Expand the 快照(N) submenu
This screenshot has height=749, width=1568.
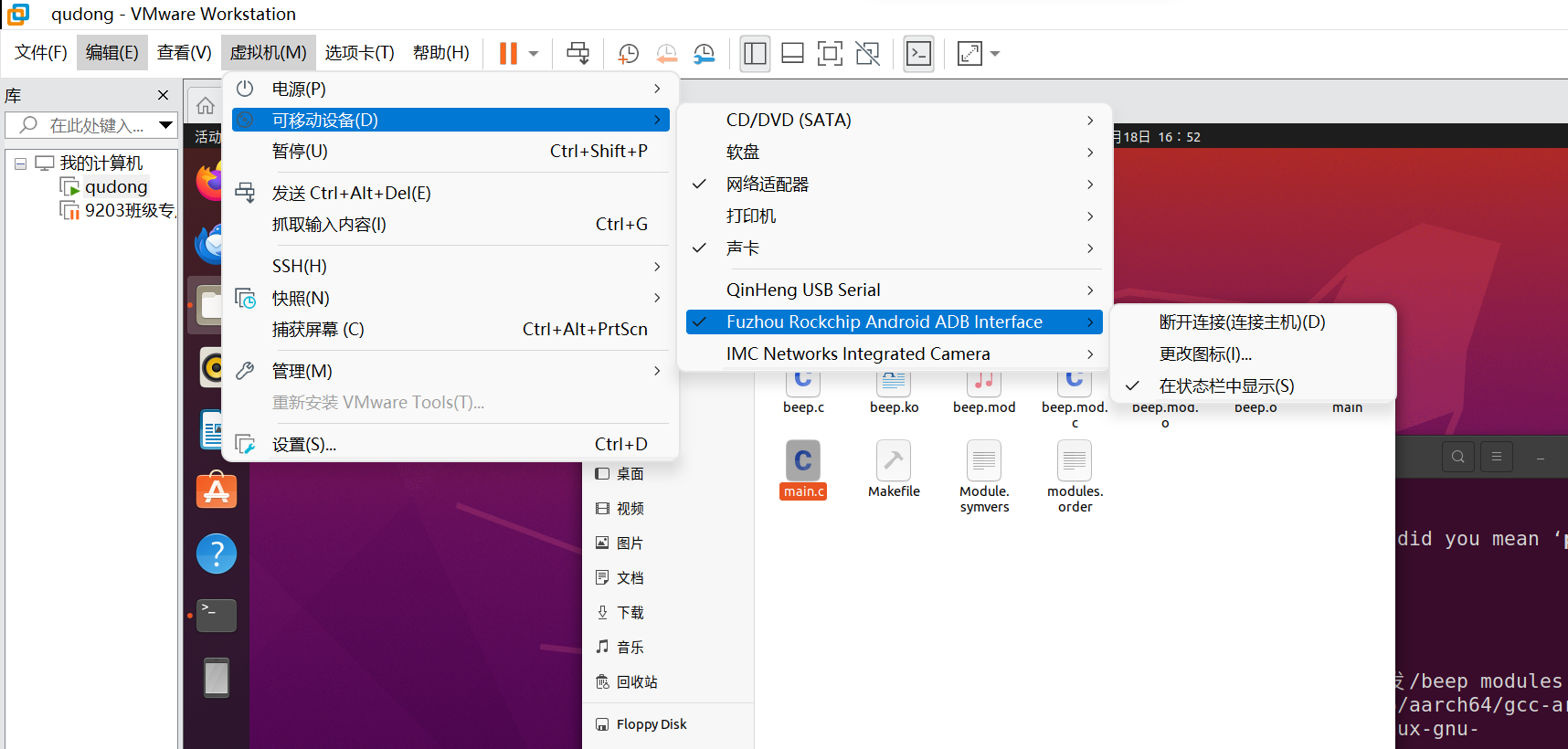click(450, 298)
